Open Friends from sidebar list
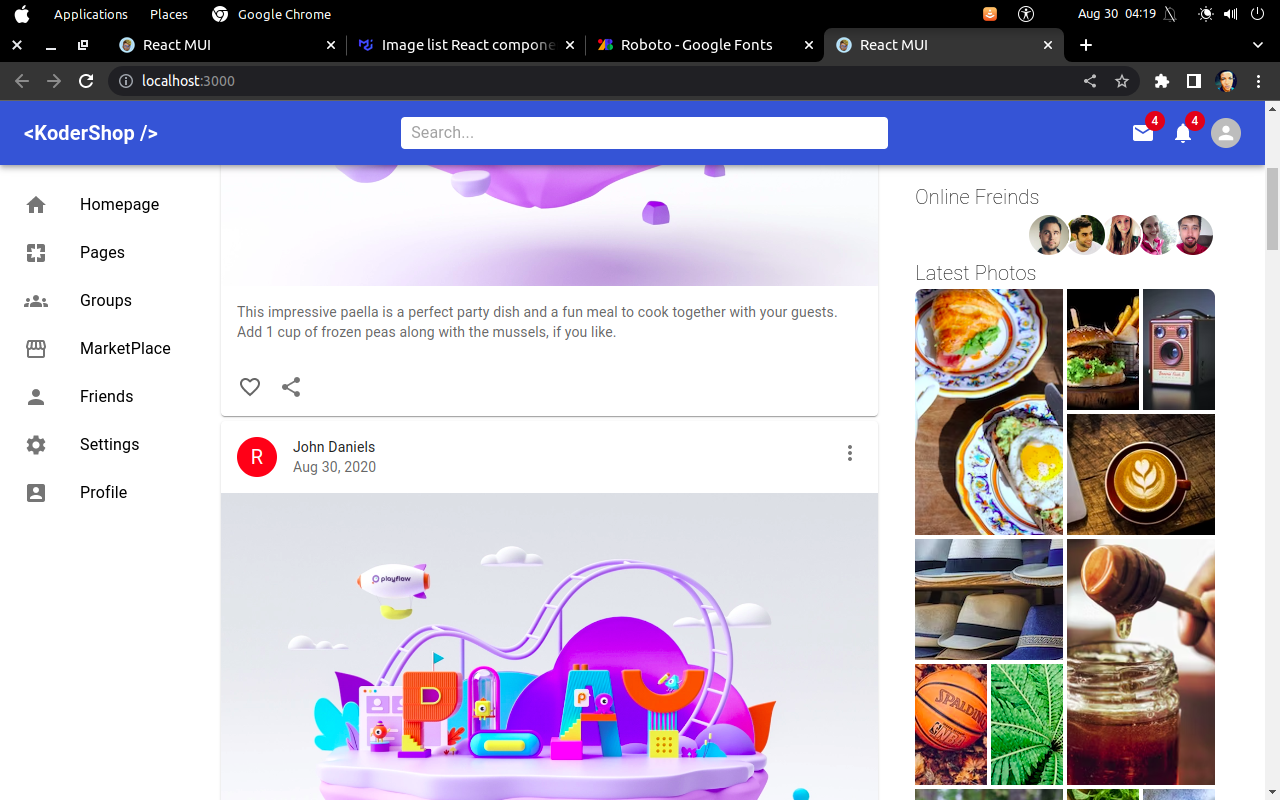Image resolution: width=1280 pixels, height=800 pixels. coord(107,396)
